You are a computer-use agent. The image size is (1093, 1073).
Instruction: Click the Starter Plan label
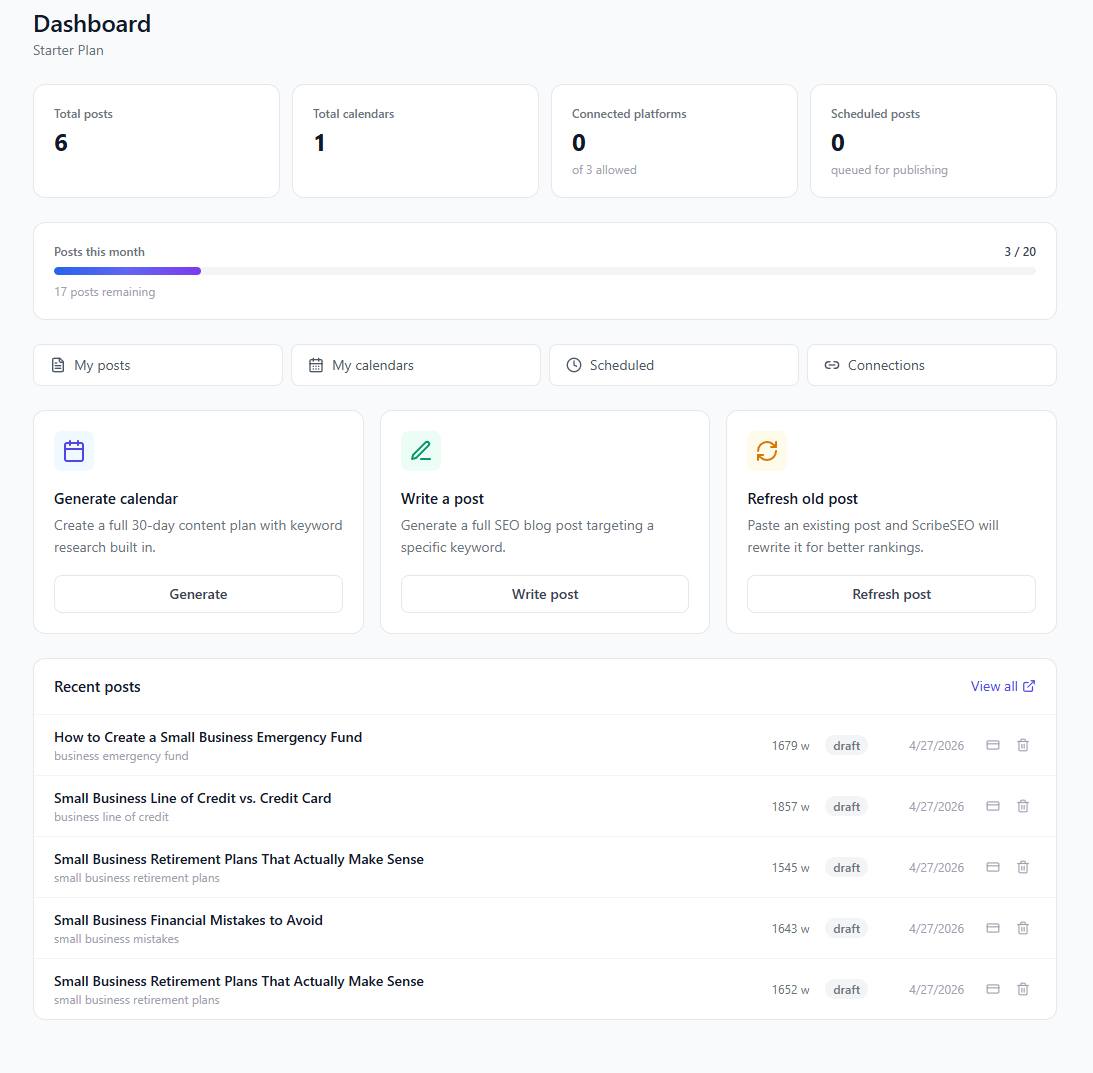[68, 50]
